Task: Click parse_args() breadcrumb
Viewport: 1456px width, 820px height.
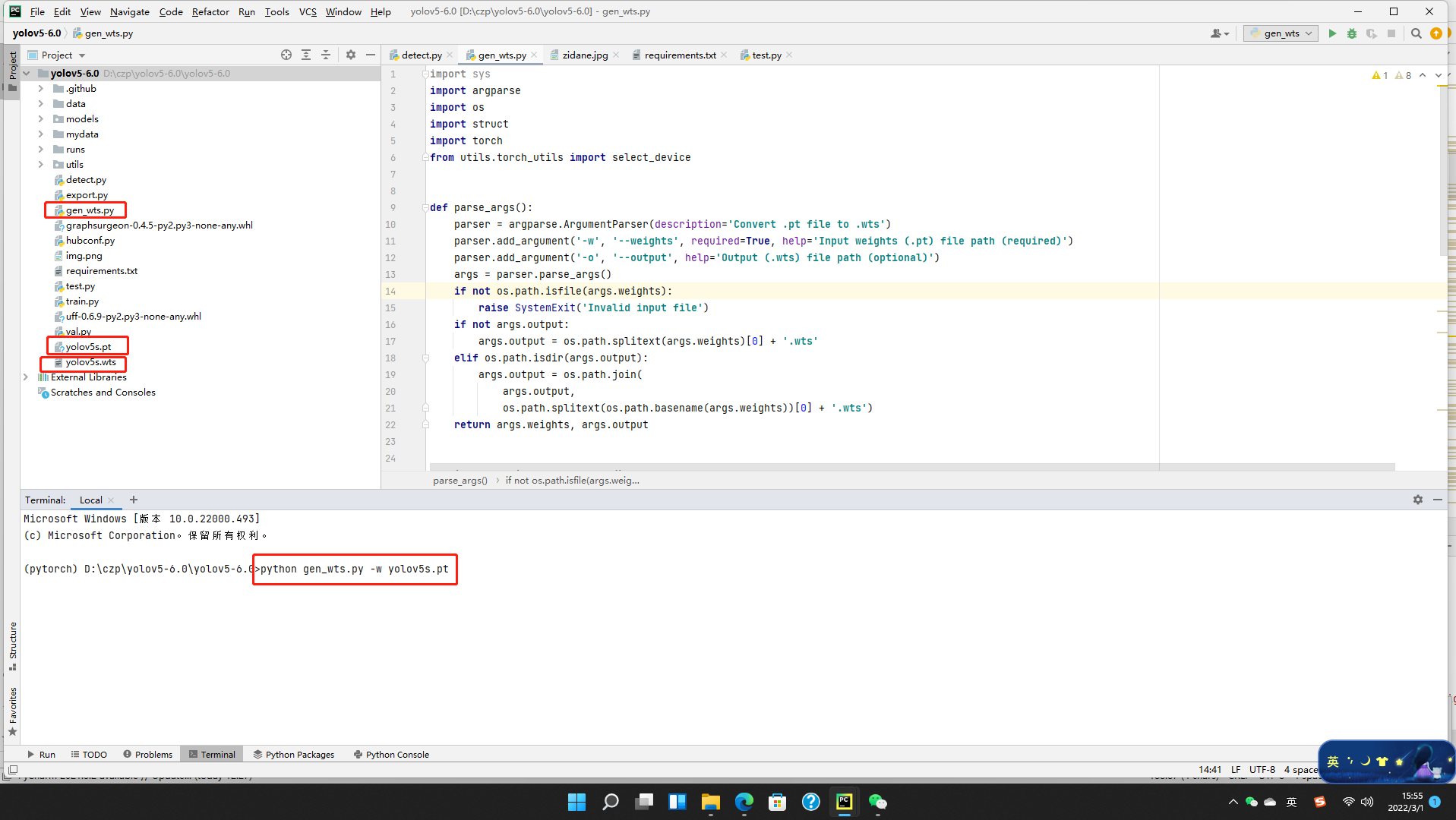Action: pos(460,480)
